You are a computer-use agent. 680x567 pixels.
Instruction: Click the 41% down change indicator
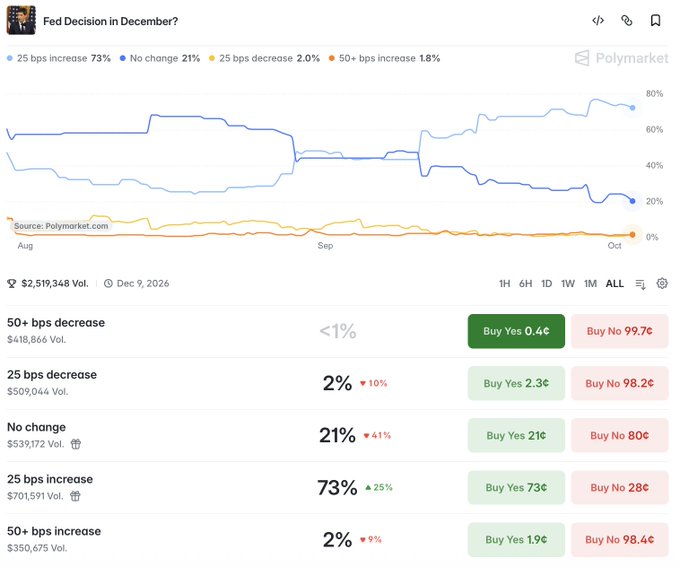[377, 436]
